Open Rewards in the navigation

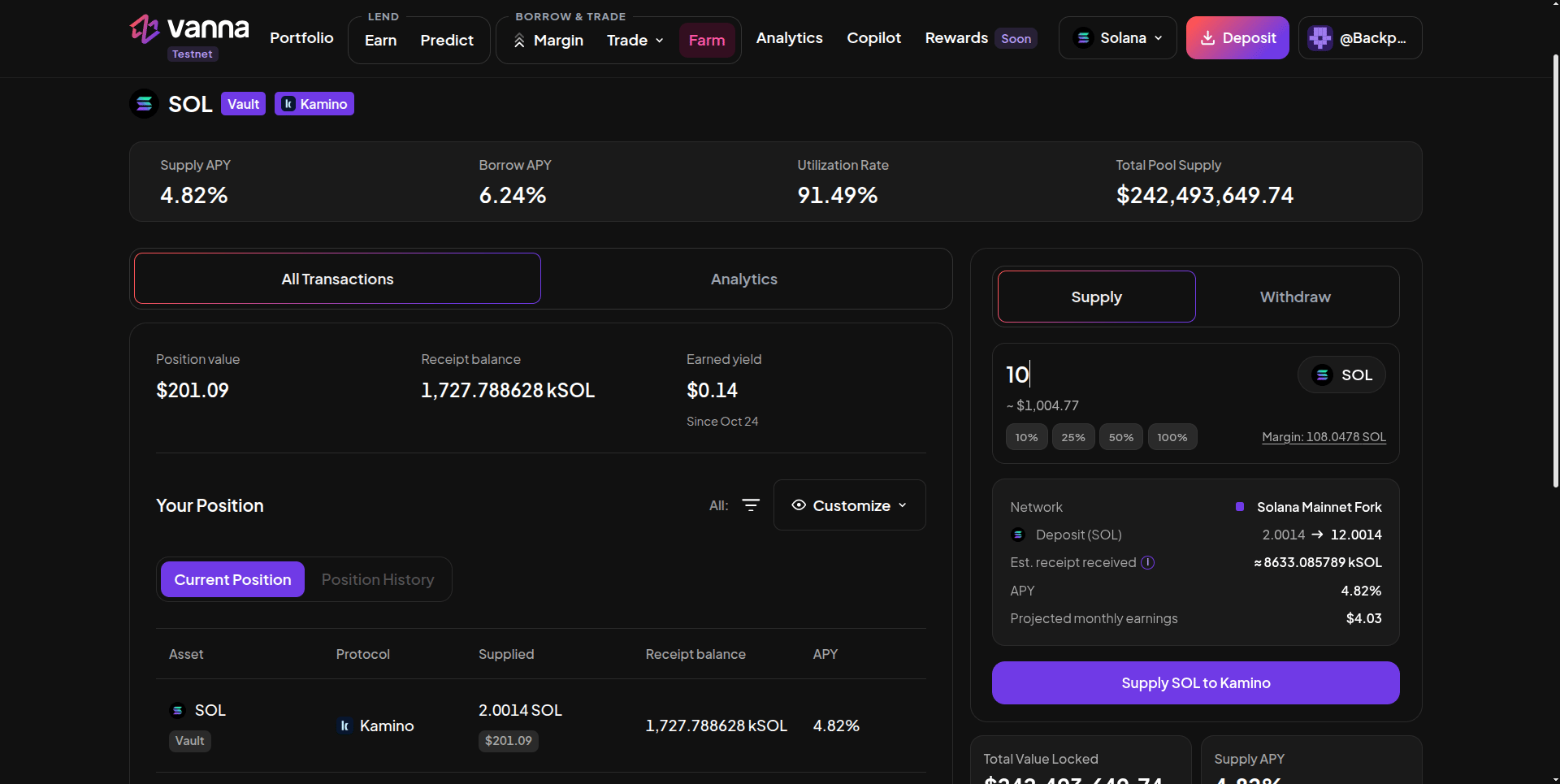pyautogui.click(x=956, y=38)
